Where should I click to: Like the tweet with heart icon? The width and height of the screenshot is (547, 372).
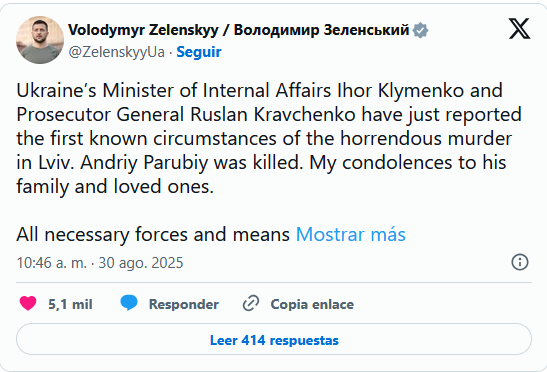[x=28, y=303]
